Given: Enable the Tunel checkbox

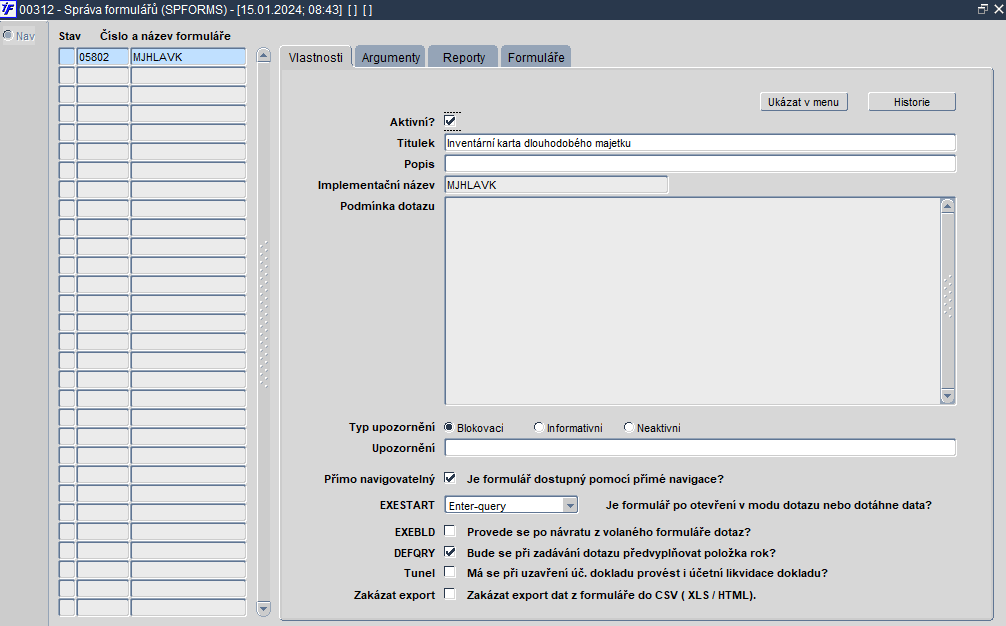Looking at the screenshot, I should click(x=450, y=572).
